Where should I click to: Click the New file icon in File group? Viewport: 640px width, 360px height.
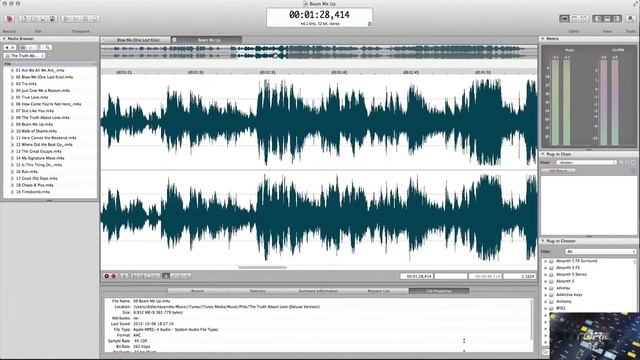24,19
